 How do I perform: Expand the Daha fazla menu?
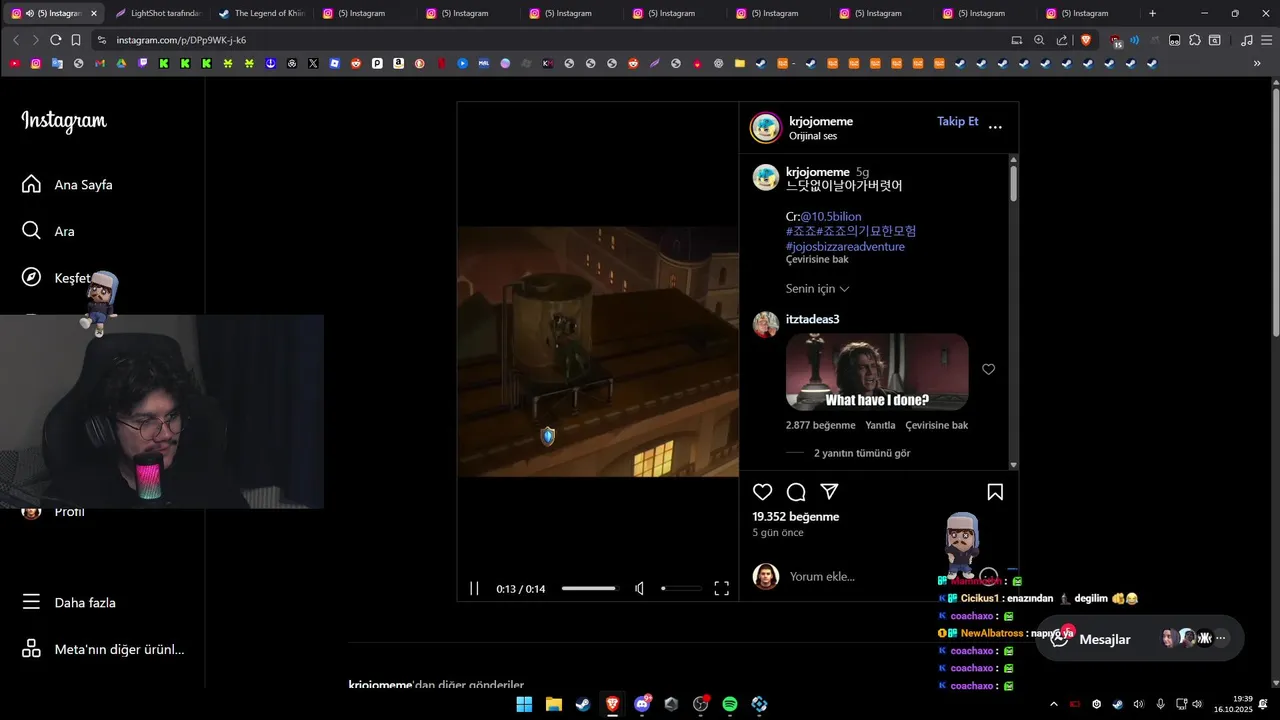pos(69,603)
